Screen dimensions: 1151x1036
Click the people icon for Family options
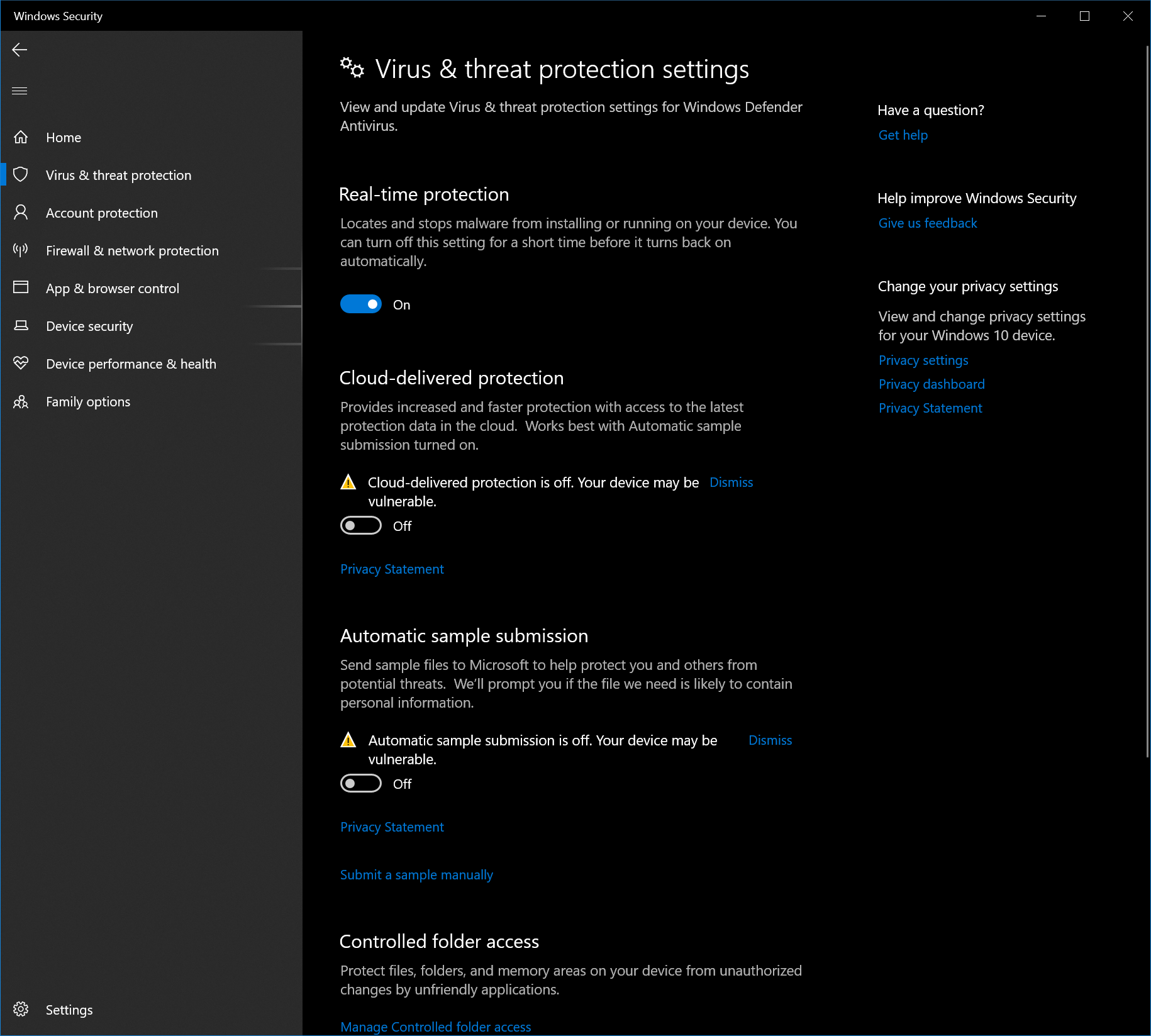[21, 401]
